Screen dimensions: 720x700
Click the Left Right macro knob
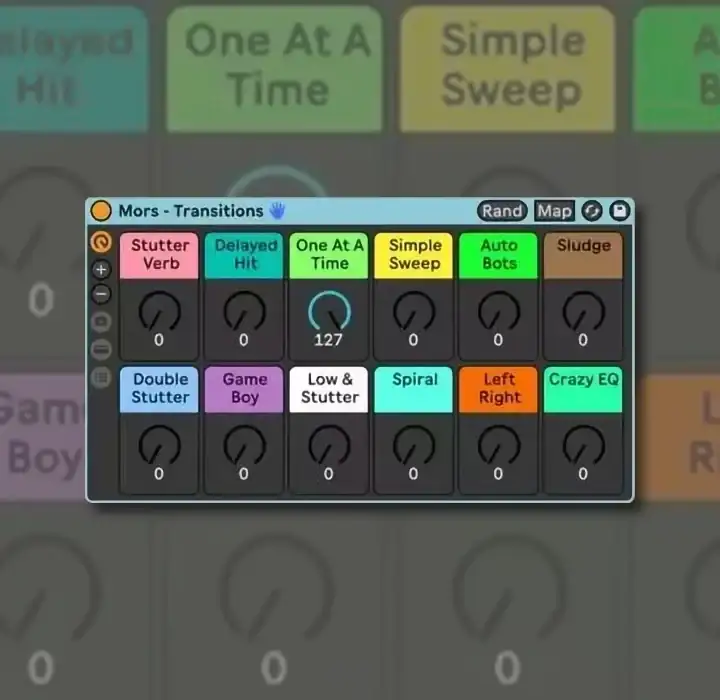click(499, 445)
